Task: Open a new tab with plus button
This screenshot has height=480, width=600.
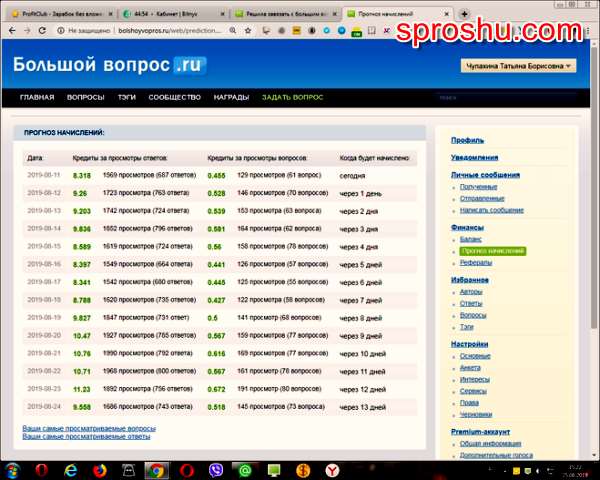Action: [x=464, y=14]
